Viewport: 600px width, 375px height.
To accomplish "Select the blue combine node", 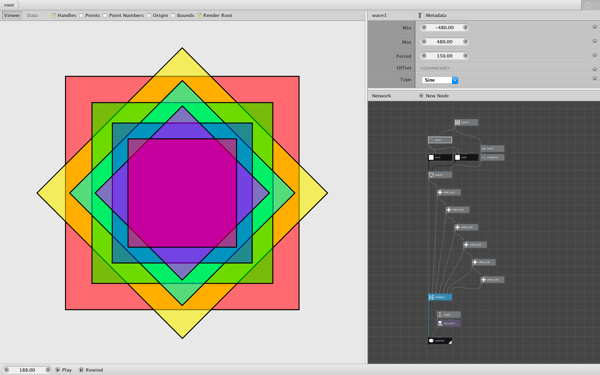I will tap(440, 297).
